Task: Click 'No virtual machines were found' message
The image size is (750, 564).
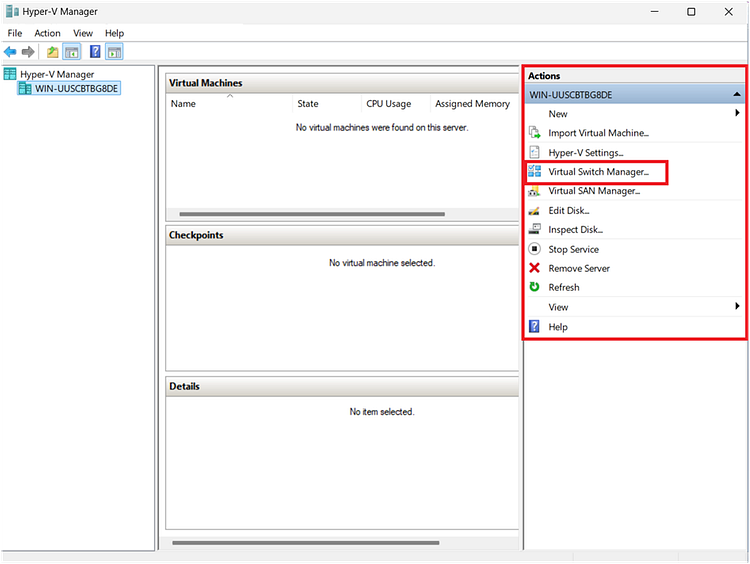Action: click(382, 127)
